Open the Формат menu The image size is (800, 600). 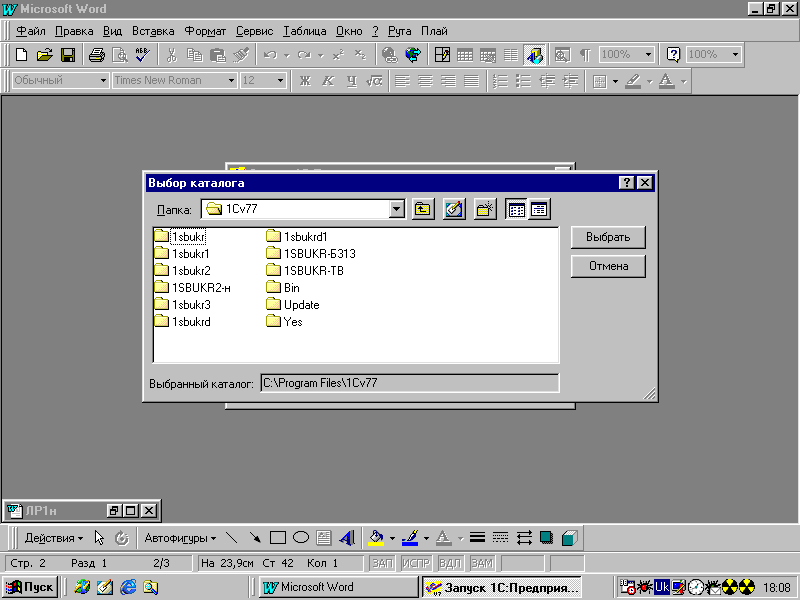tap(205, 31)
